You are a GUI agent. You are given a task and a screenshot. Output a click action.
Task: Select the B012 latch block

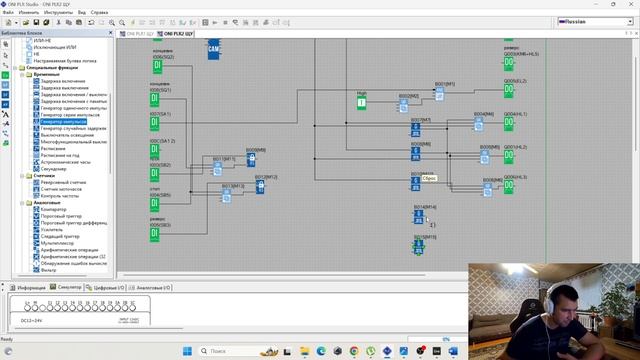pos(260,187)
